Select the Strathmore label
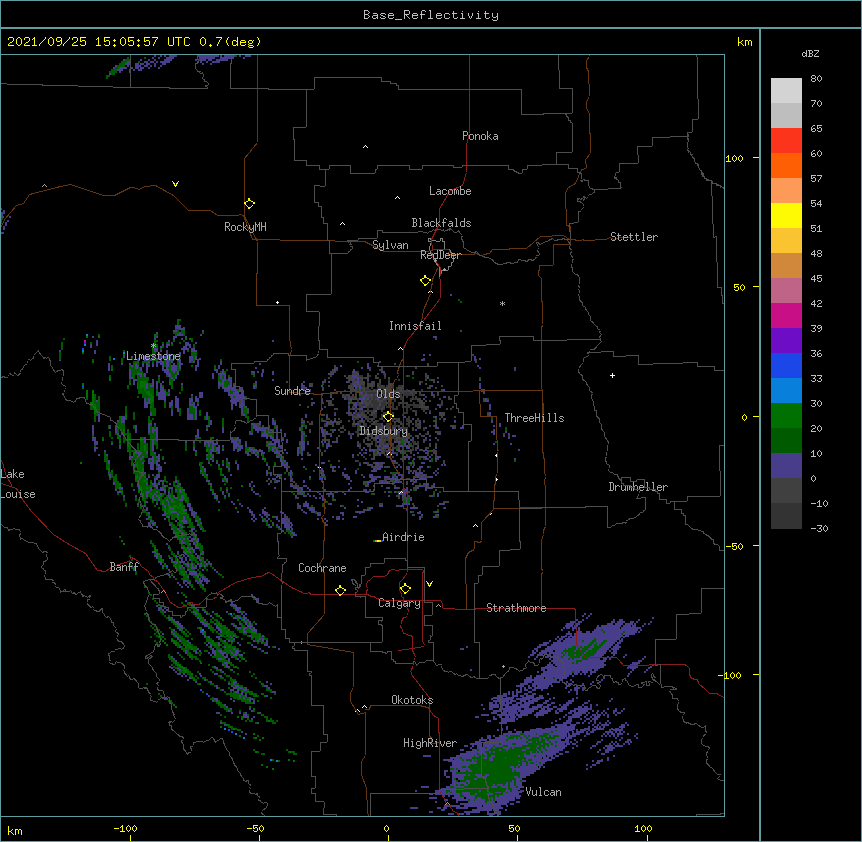The image size is (862, 842). point(516,608)
